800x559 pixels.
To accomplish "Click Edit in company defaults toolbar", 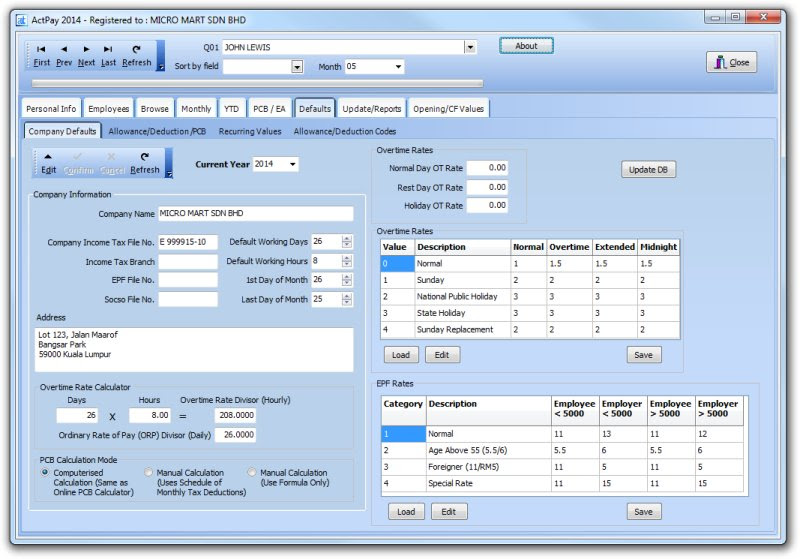I will (x=48, y=163).
